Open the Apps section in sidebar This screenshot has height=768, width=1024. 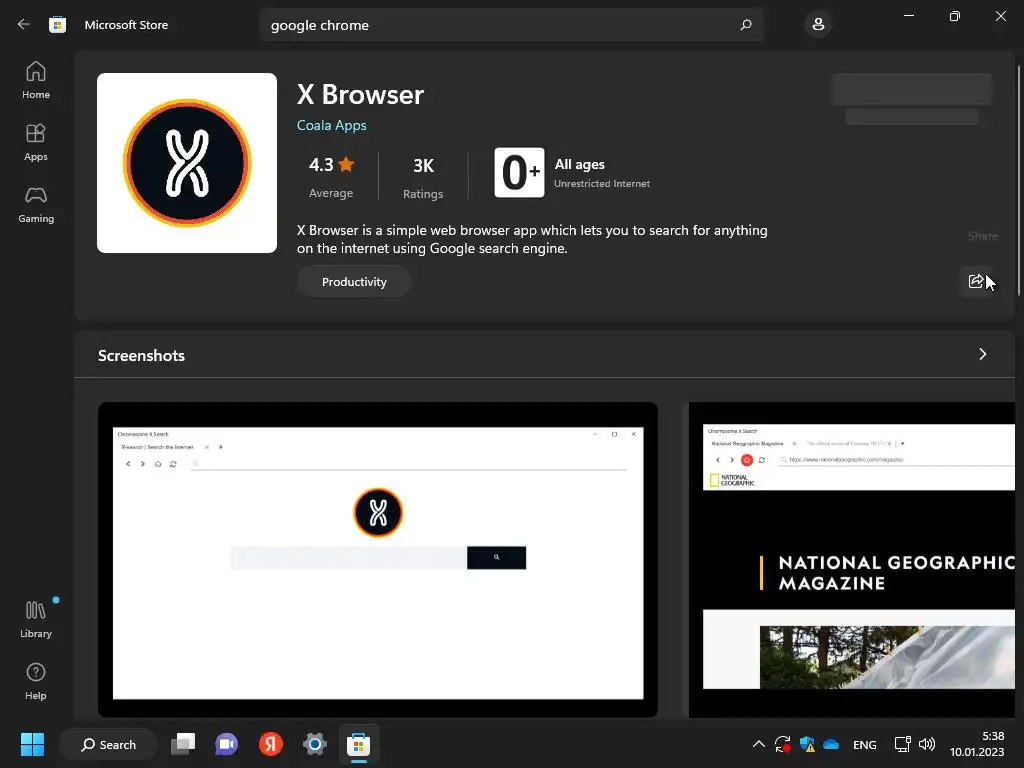pos(36,142)
